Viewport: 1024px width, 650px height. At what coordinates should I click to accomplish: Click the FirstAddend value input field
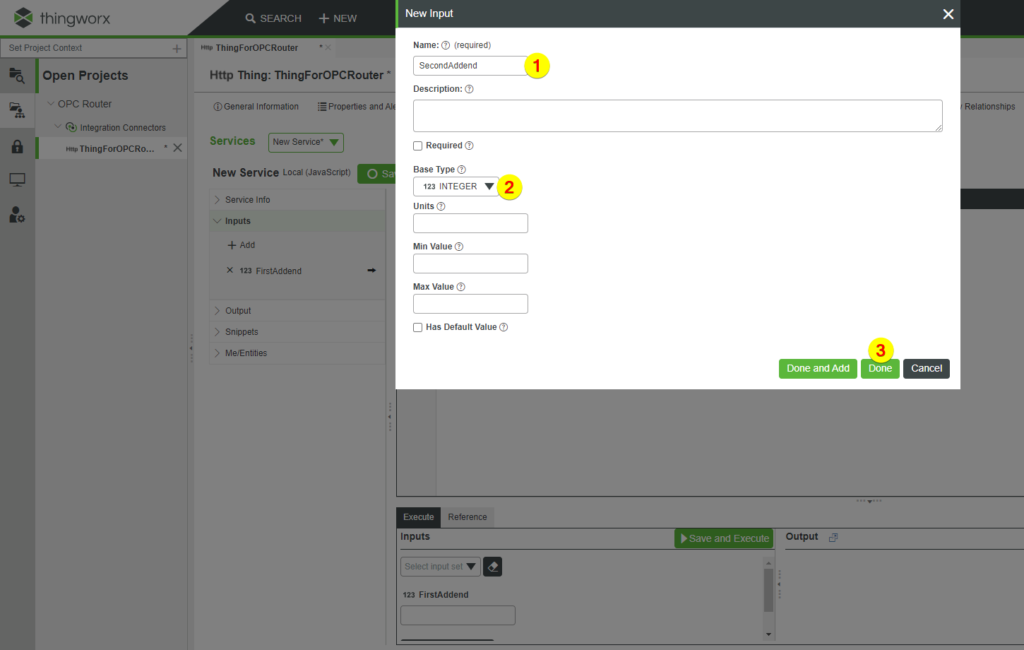[x=457, y=615]
